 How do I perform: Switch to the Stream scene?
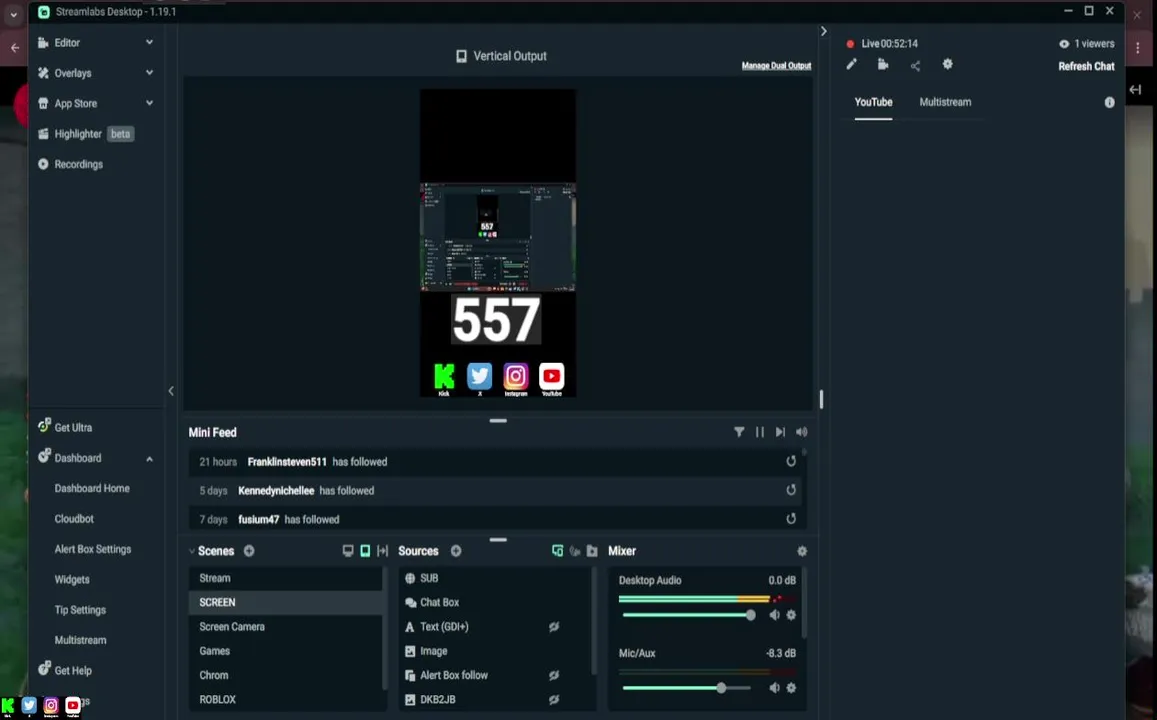pyautogui.click(x=286, y=578)
